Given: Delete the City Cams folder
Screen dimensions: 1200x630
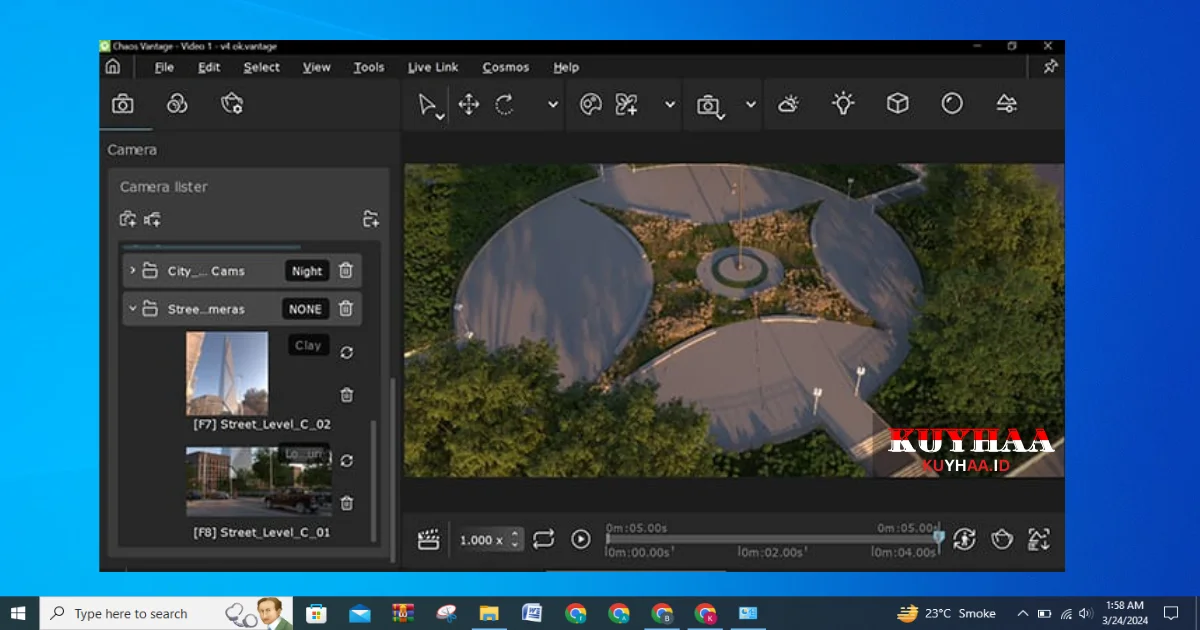Looking at the screenshot, I should [346, 271].
